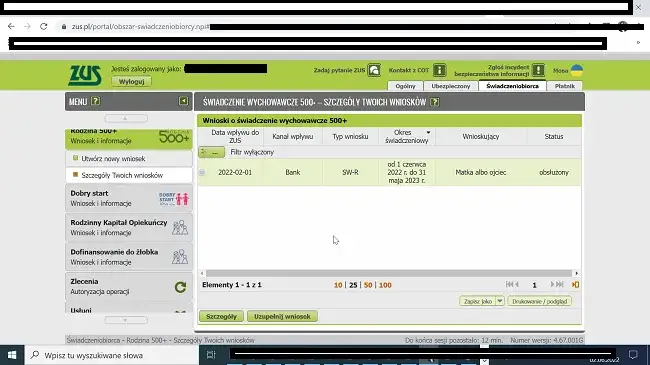The width and height of the screenshot is (650, 365).
Task: Show 10 elements per page
Action: (x=338, y=285)
